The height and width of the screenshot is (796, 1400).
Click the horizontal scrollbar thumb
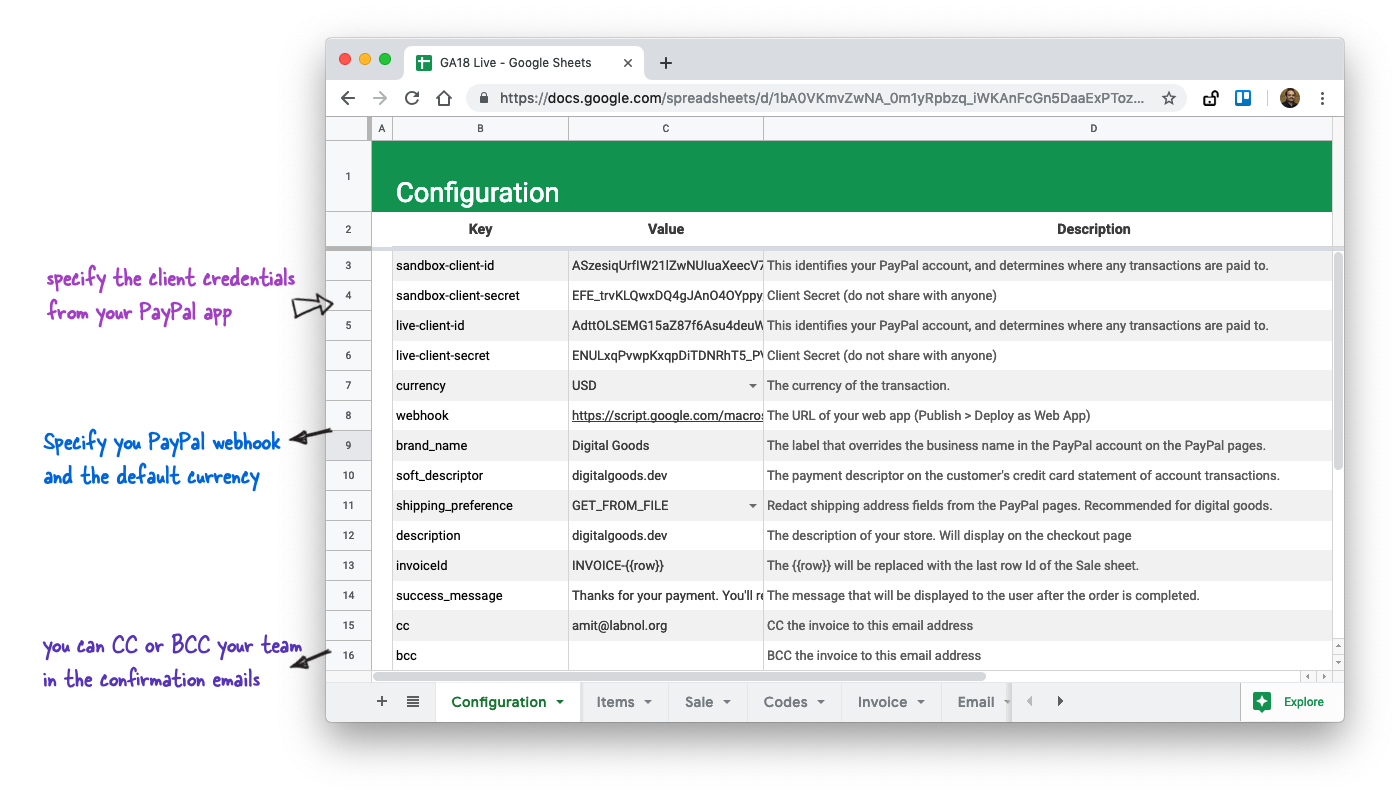(679, 677)
